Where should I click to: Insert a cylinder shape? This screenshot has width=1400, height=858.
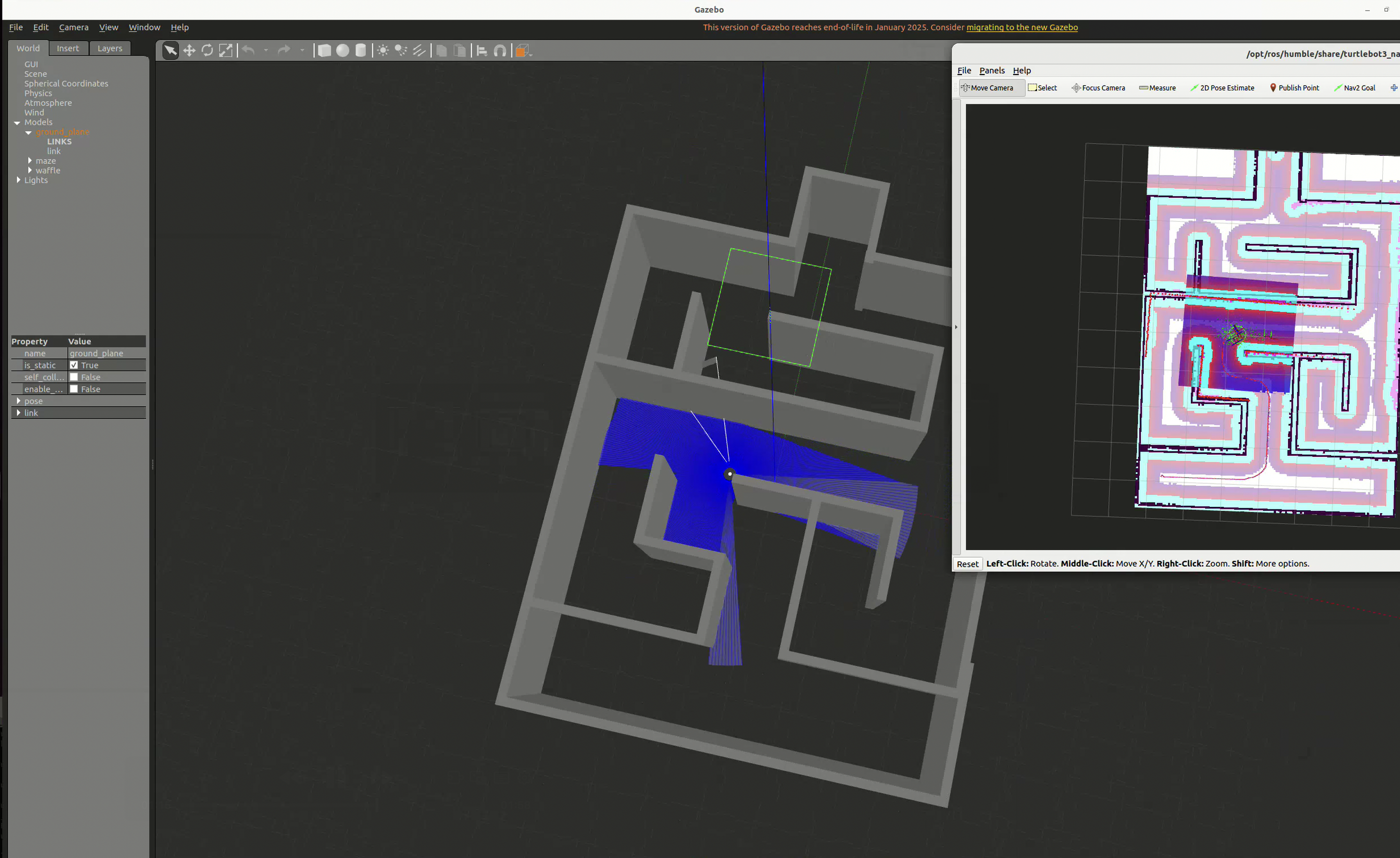click(x=361, y=50)
